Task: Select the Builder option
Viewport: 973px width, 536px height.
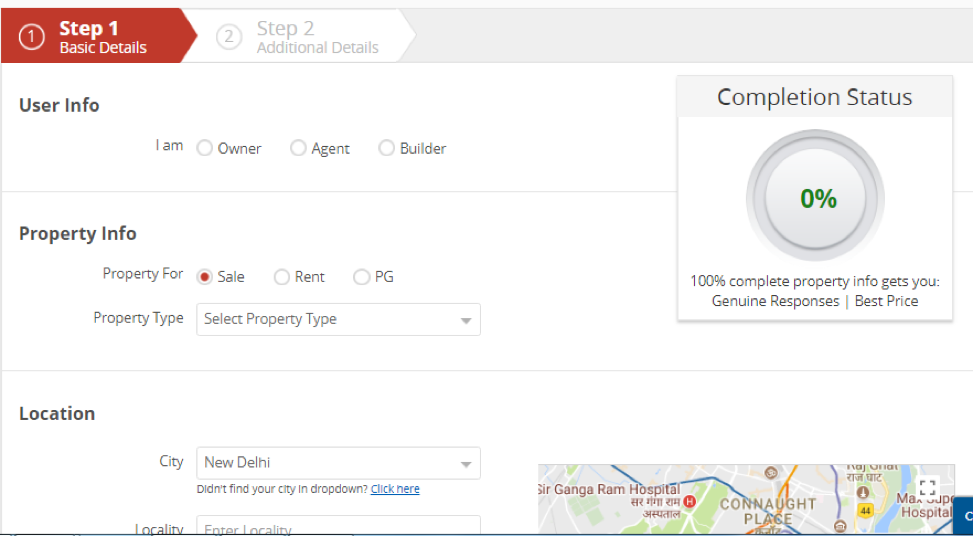Action: tap(387, 148)
